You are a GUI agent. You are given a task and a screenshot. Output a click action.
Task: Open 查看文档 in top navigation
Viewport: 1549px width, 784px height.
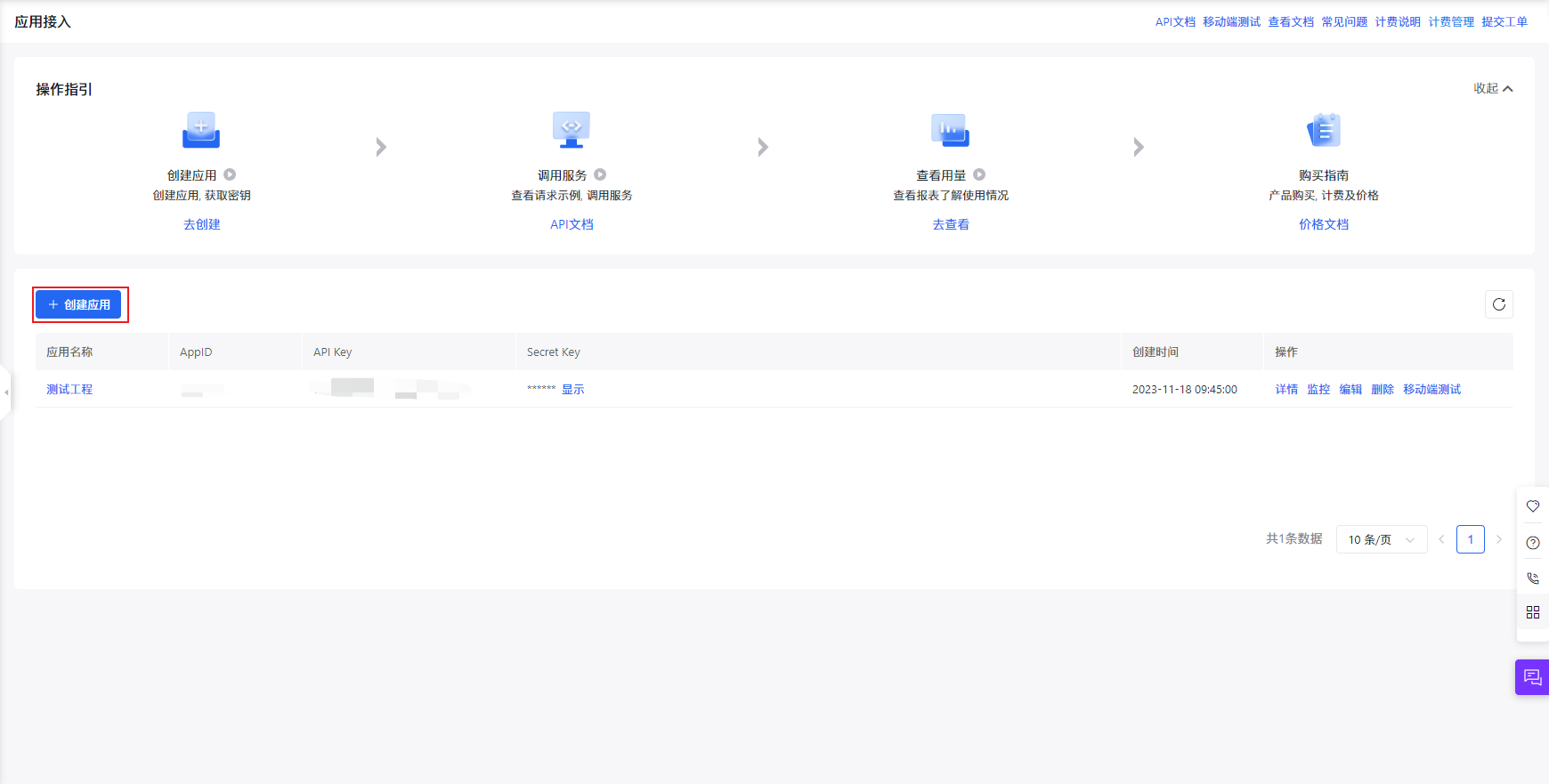coord(1291,21)
